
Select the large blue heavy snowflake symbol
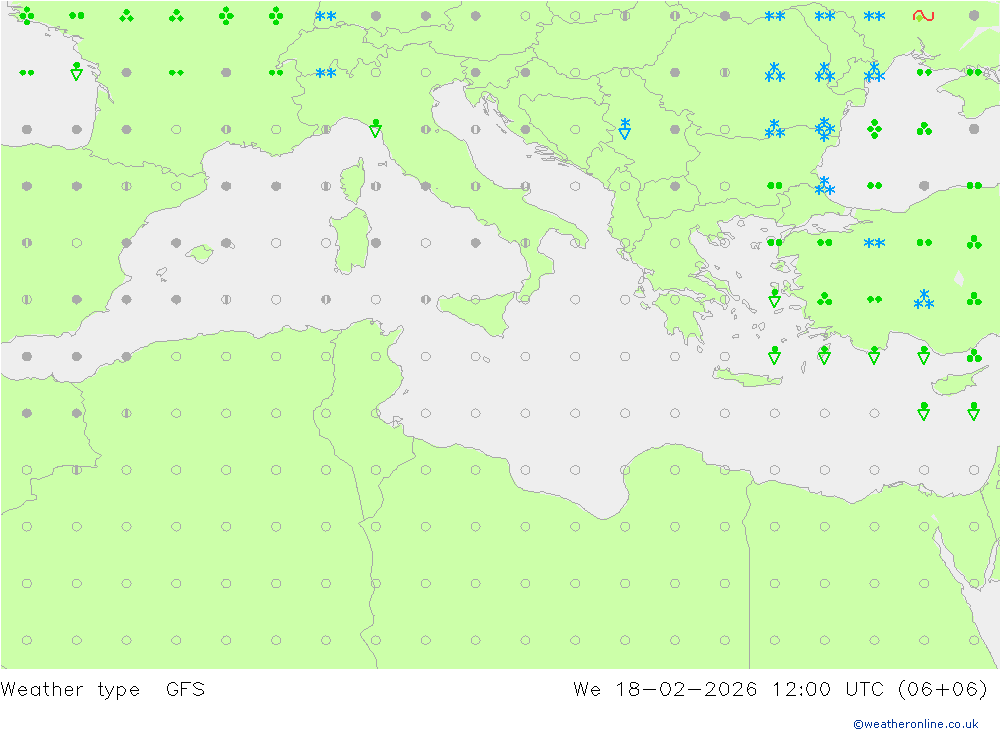(825, 129)
